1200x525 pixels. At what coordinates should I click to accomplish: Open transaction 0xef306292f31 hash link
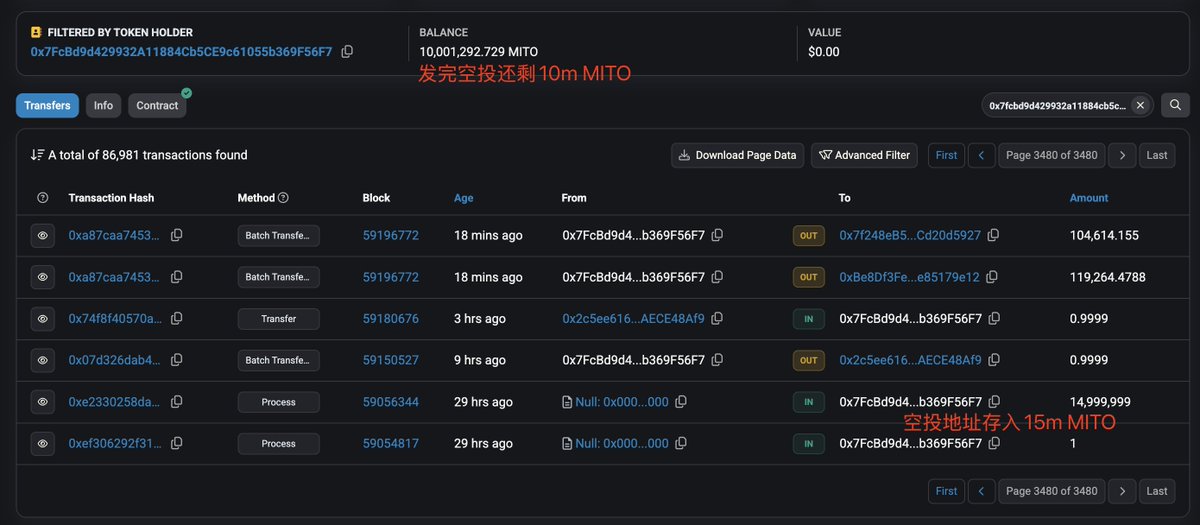114,443
